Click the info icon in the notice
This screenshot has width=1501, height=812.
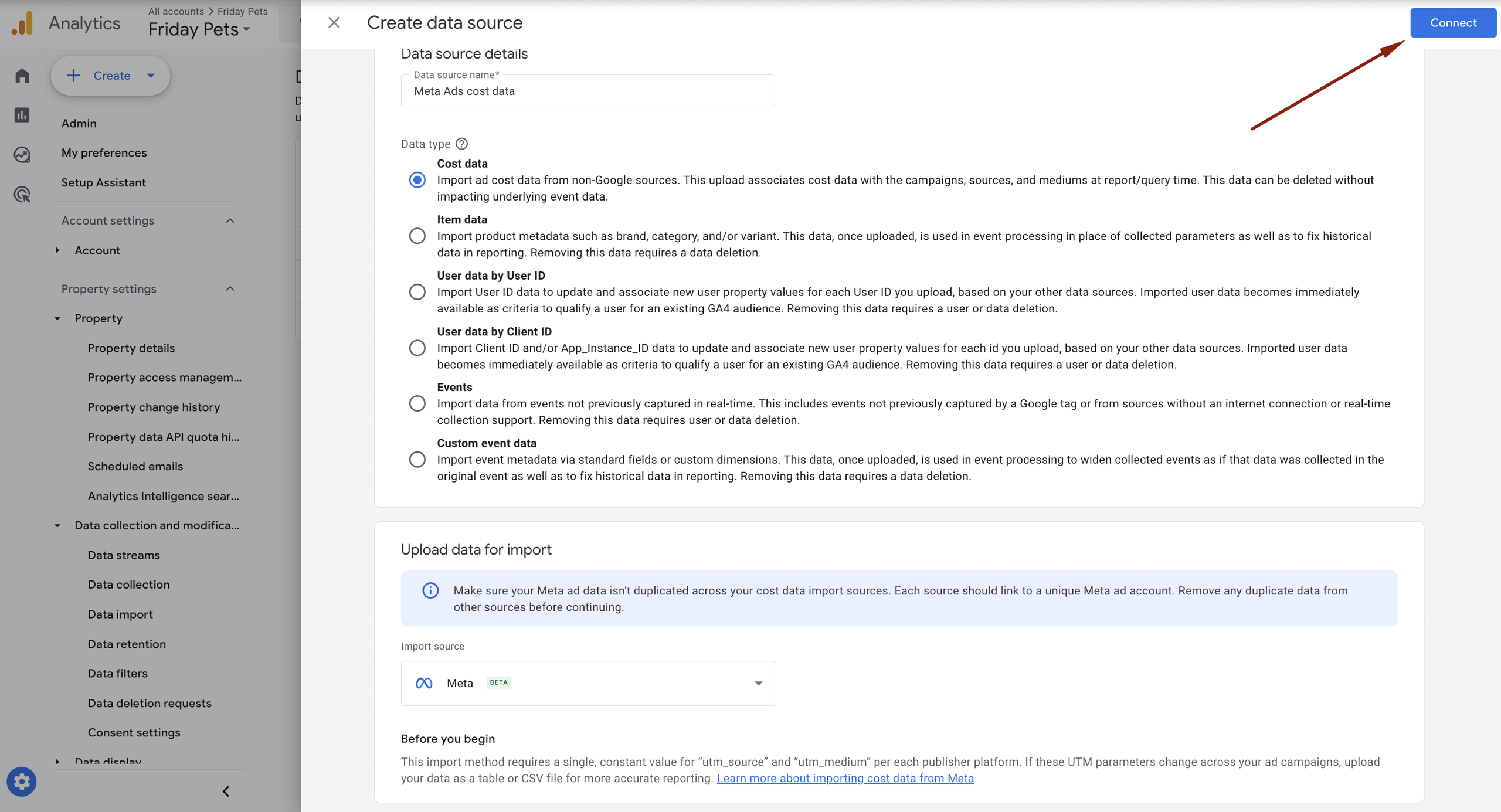click(x=430, y=590)
